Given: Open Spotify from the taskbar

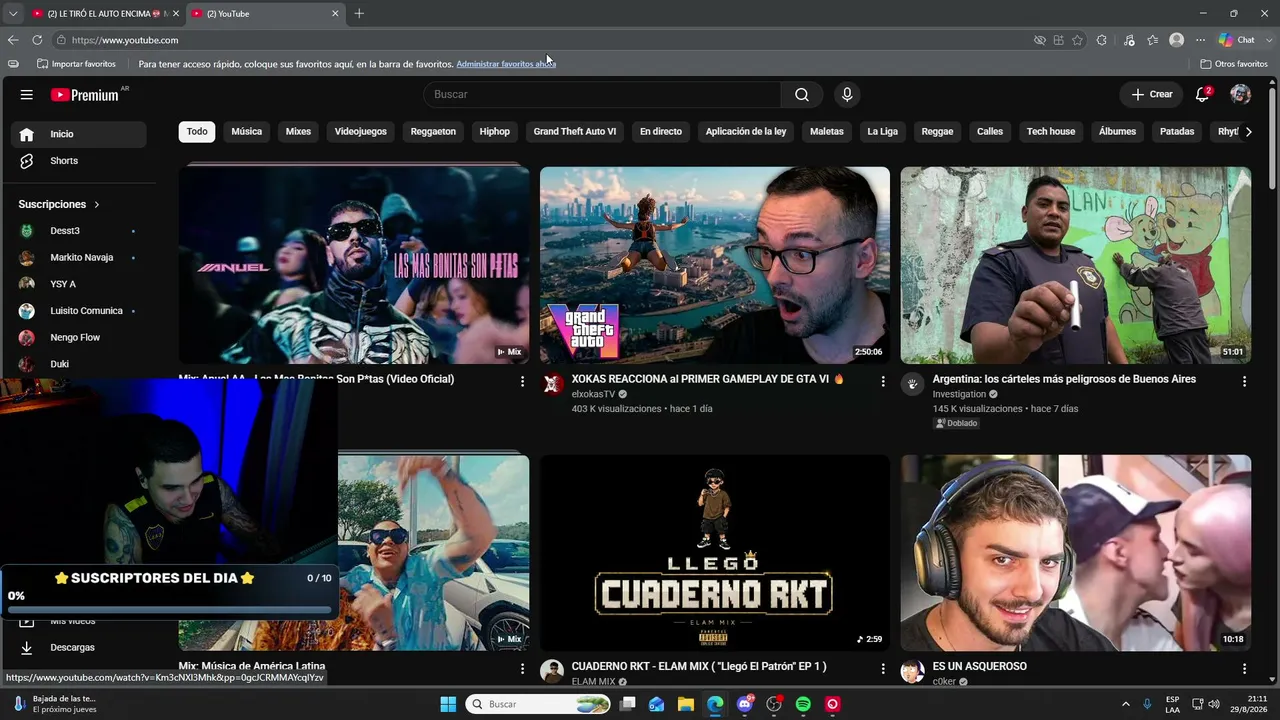Looking at the screenshot, I should coord(803,704).
